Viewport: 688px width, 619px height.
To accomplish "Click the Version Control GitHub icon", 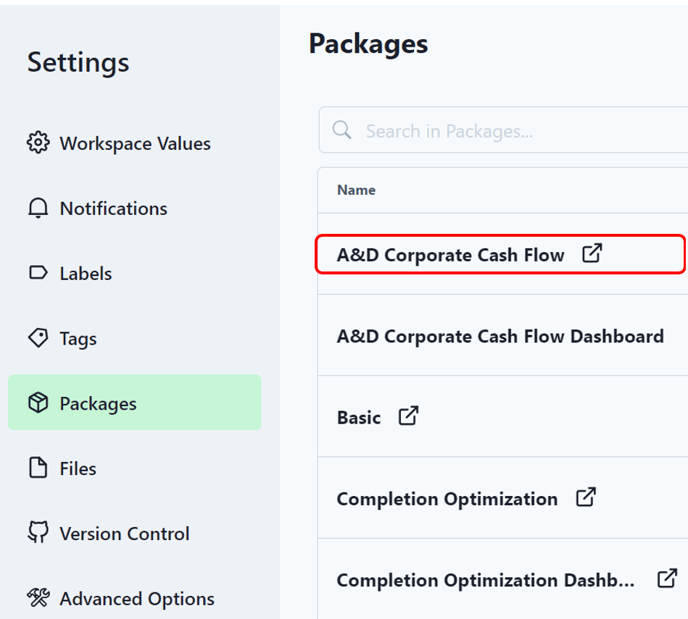I will tap(38, 532).
